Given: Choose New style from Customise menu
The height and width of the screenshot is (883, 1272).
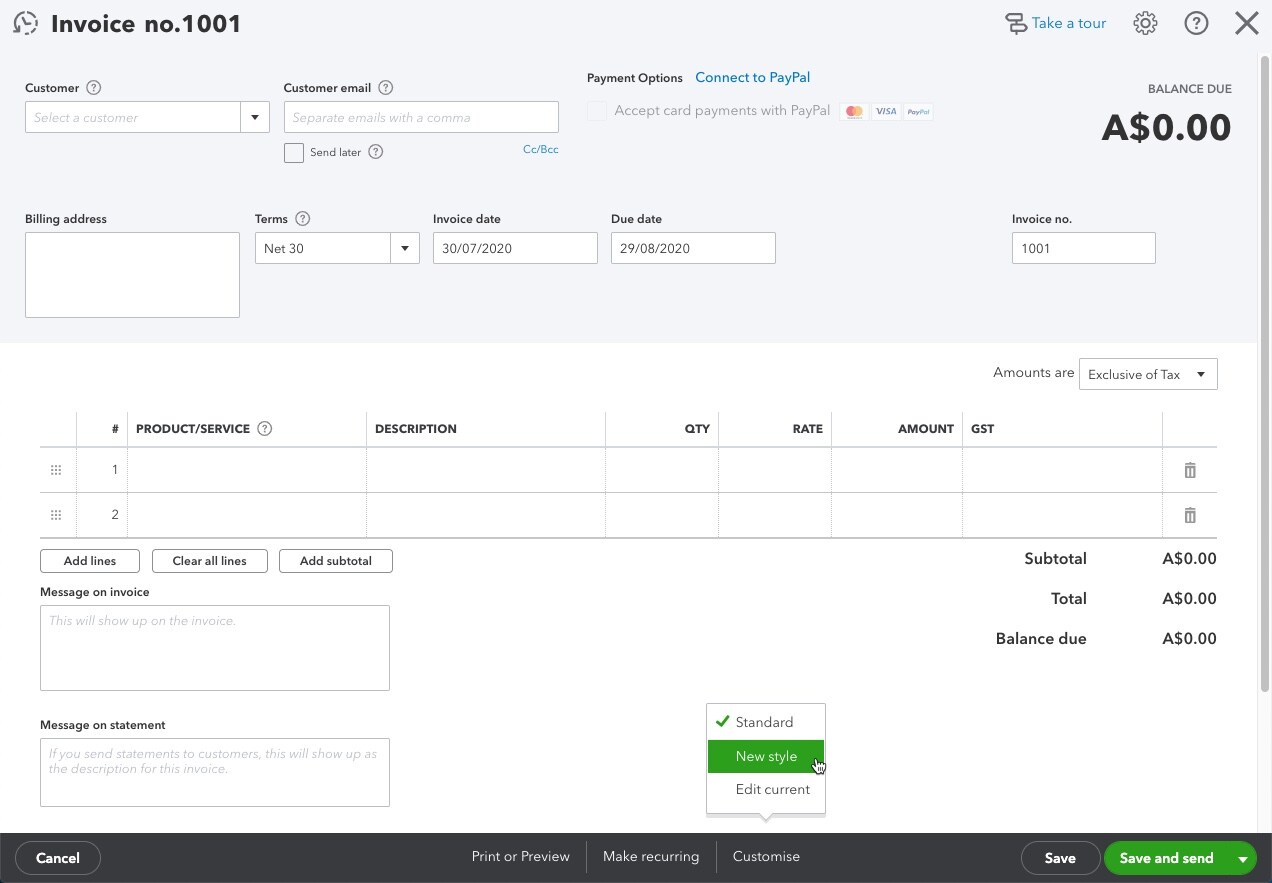Looking at the screenshot, I should 766,756.
